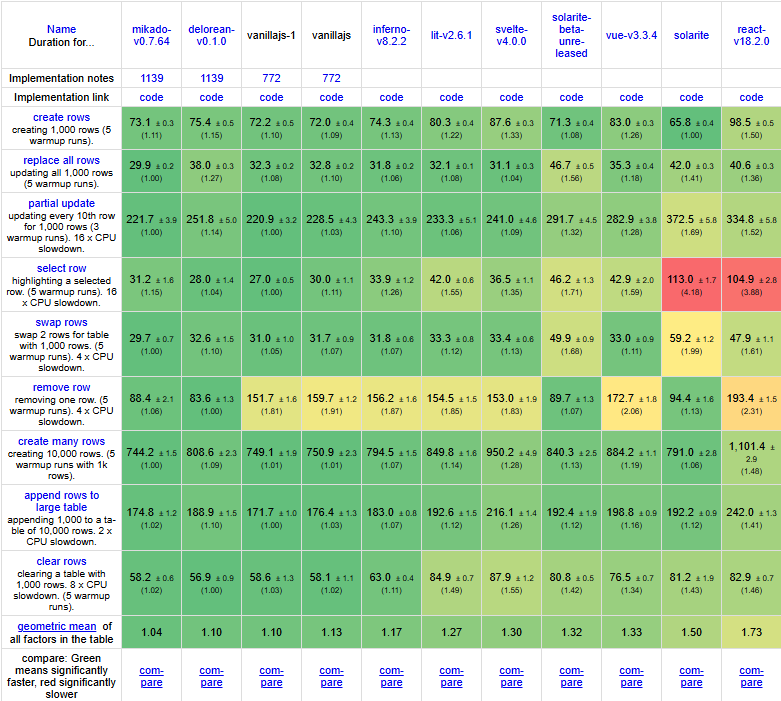
Task: Click the vanillajs column header
Action: pyautogui.click(x=331, y=35)
